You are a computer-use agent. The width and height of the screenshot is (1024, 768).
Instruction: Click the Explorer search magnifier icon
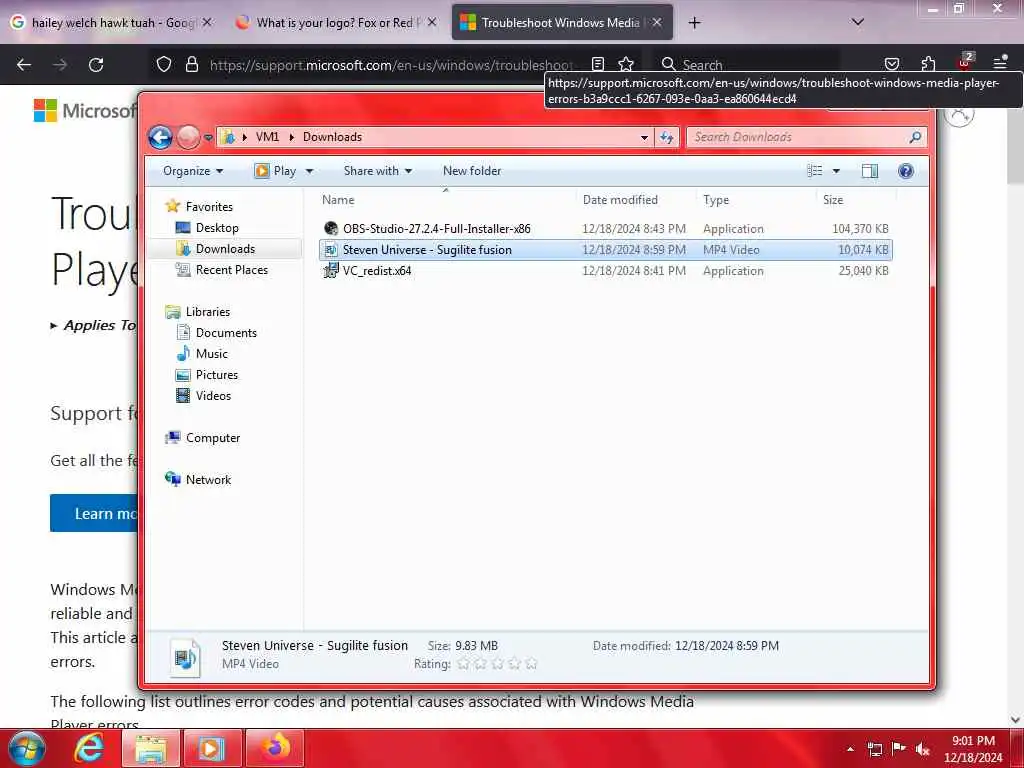pos(915,137)
